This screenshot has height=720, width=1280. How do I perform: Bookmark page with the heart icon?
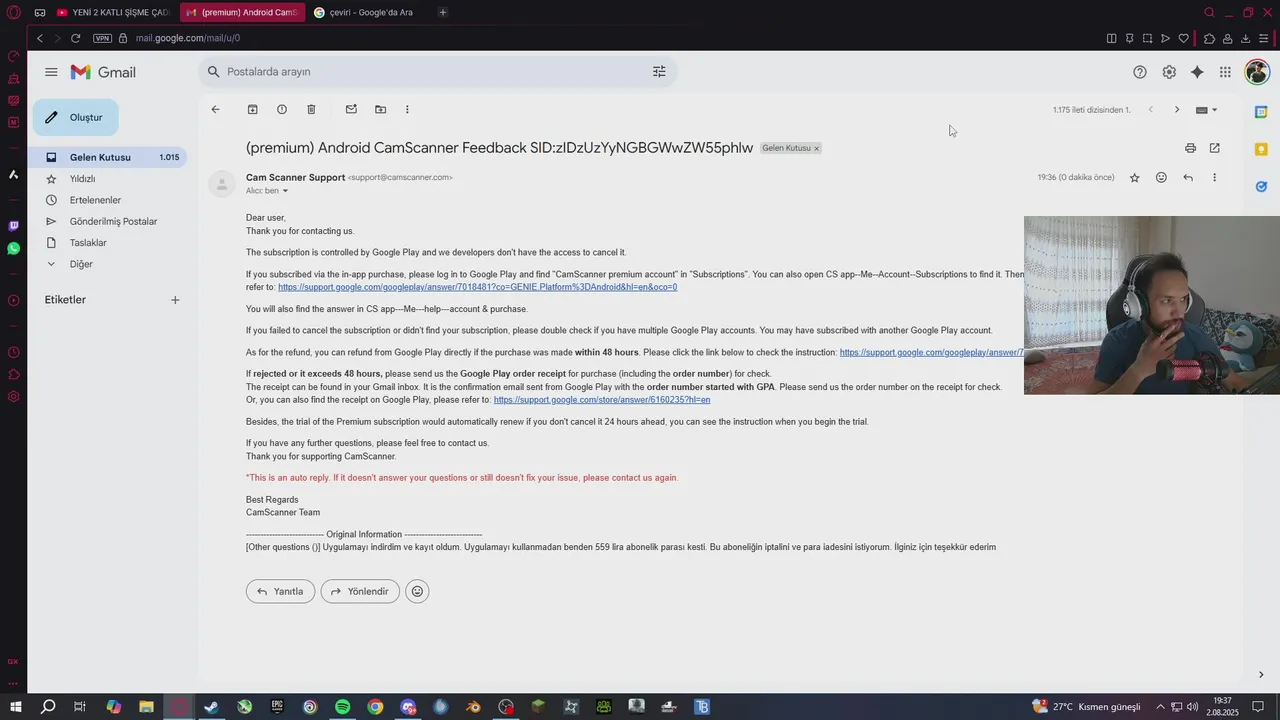pyautogui.click(x=1184, y=38)
